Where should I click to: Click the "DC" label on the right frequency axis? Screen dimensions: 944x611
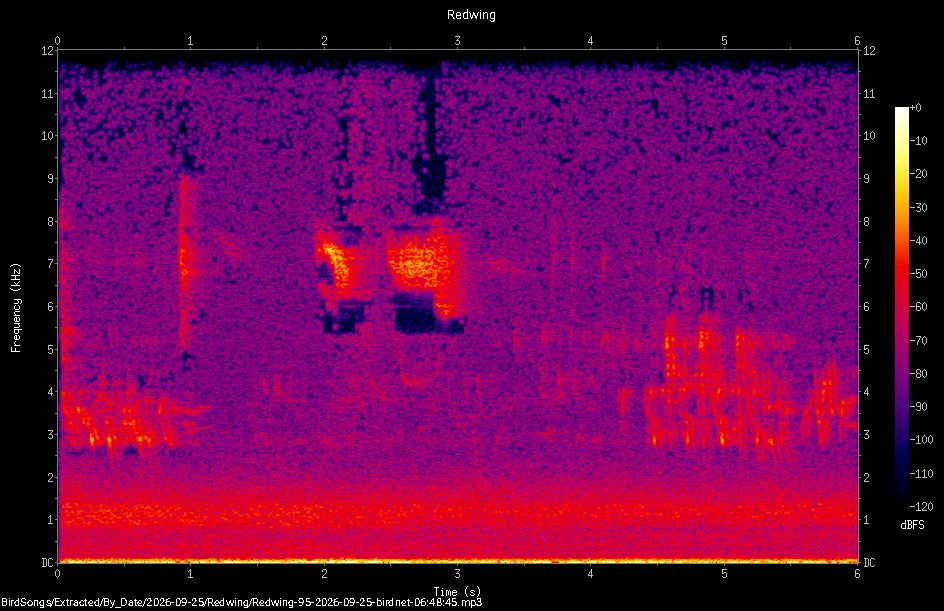[x=869, y=563]
